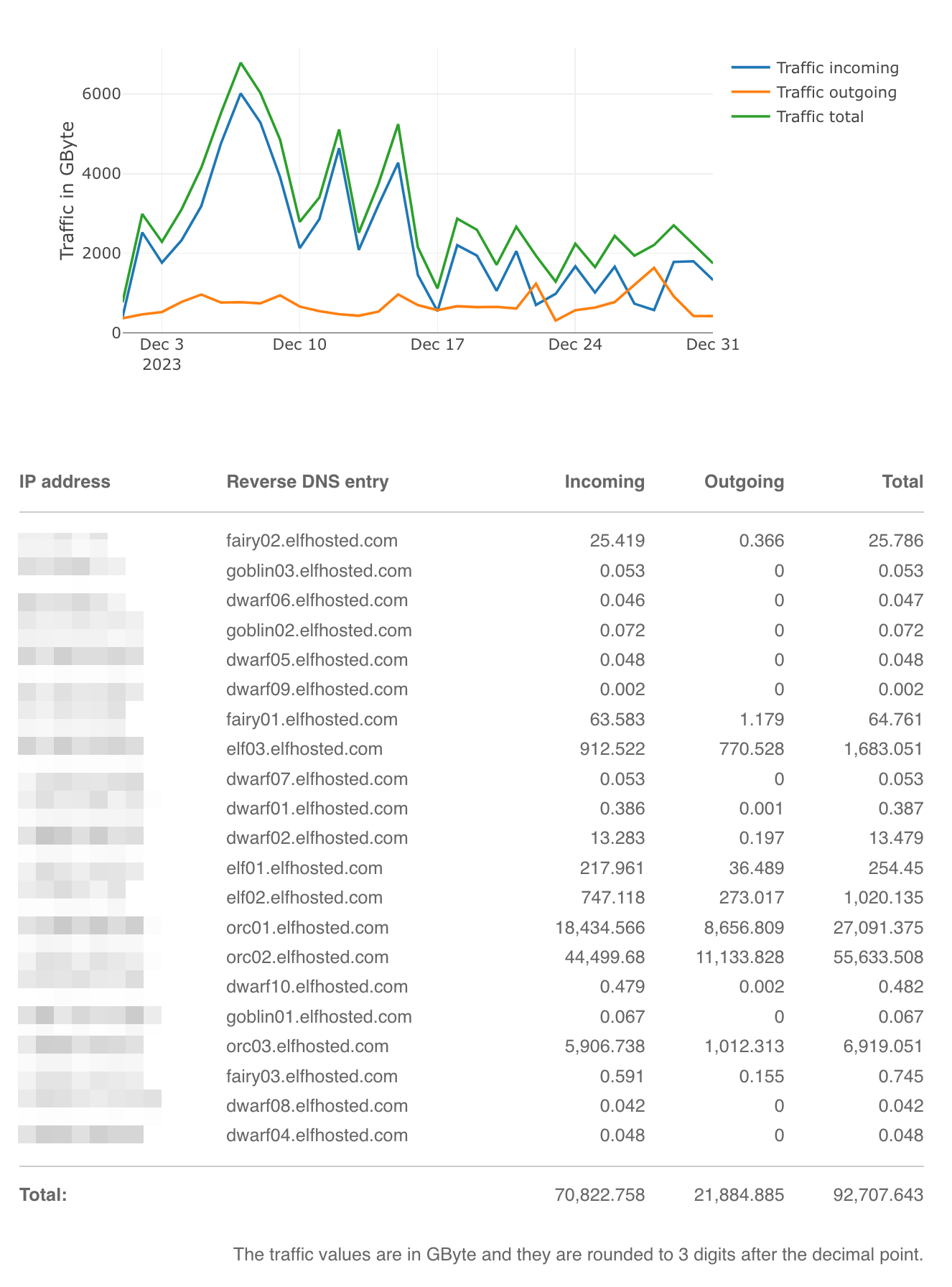Click orc01 total value 27,091.375
This screenshot has width=952, height=1287.
[879, 928]
